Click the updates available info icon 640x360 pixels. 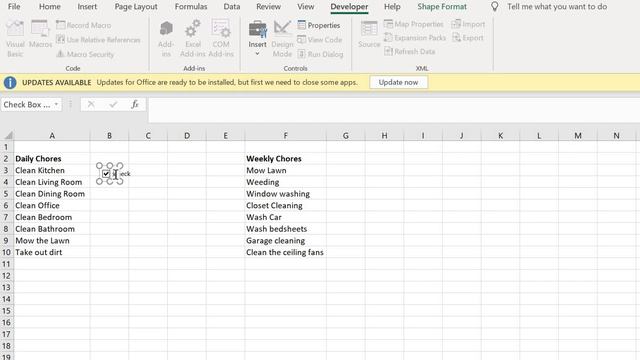tap(10, 82)
